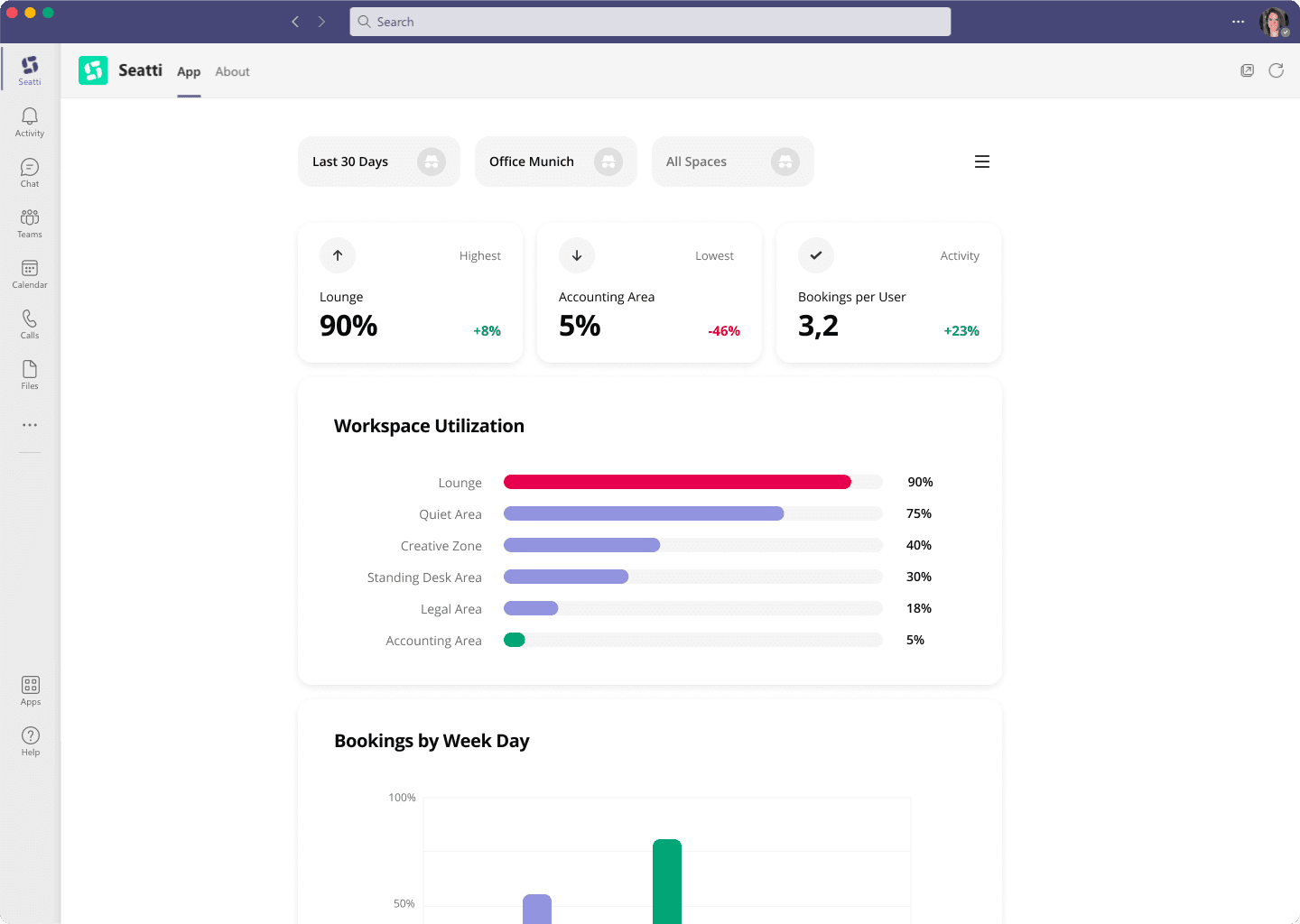The height and width of the screenshot is (924, 1300).
Task: Pop out the app tab
Action: (1247, 70)
